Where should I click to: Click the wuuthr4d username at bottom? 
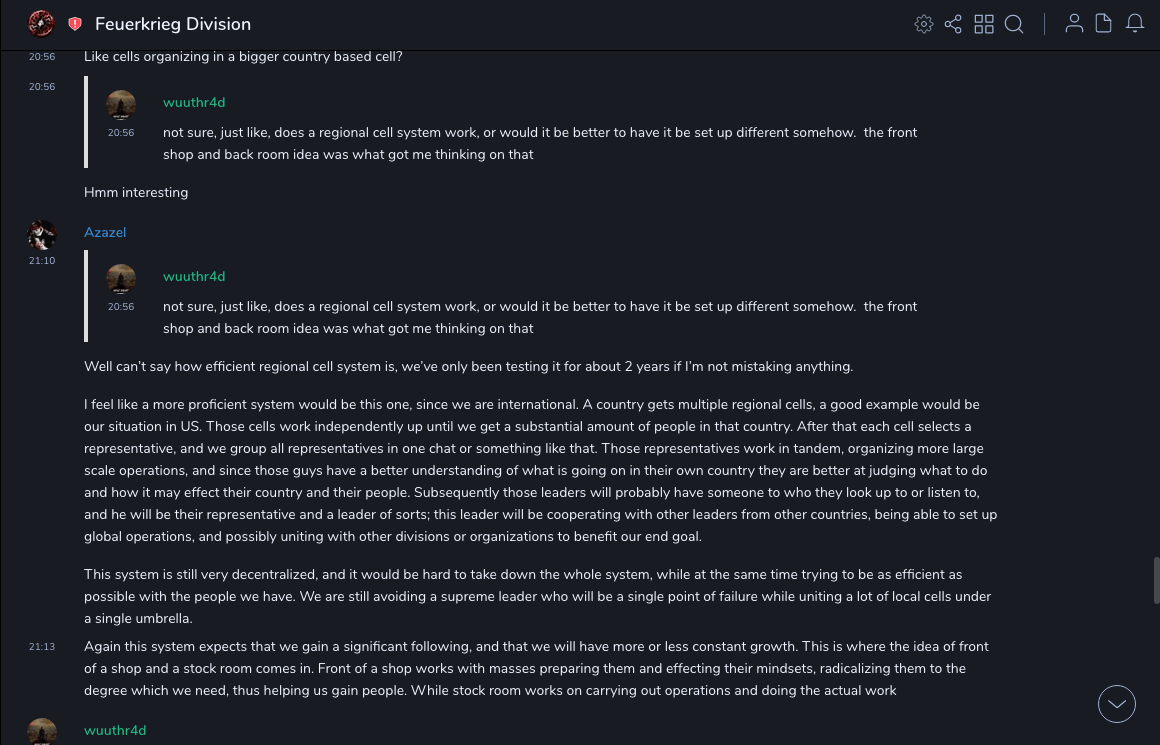coord(115,730)
